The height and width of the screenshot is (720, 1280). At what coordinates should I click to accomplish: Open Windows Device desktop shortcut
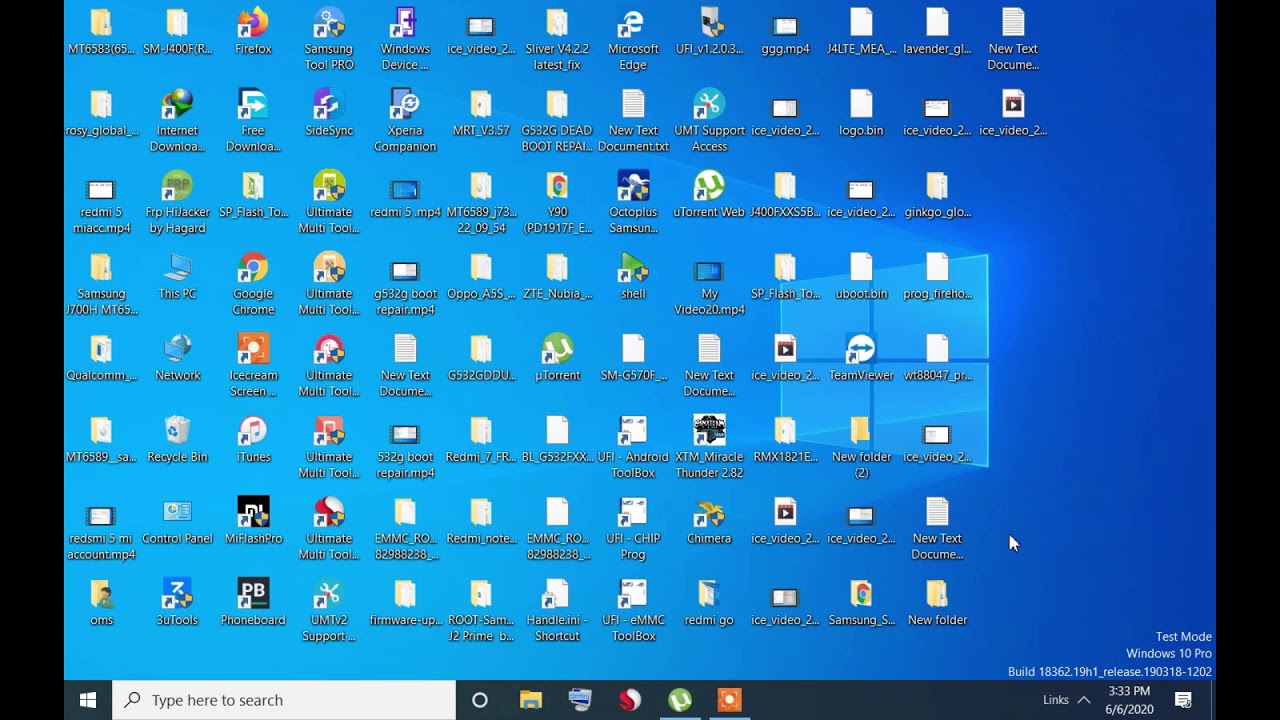click(405, 40)
